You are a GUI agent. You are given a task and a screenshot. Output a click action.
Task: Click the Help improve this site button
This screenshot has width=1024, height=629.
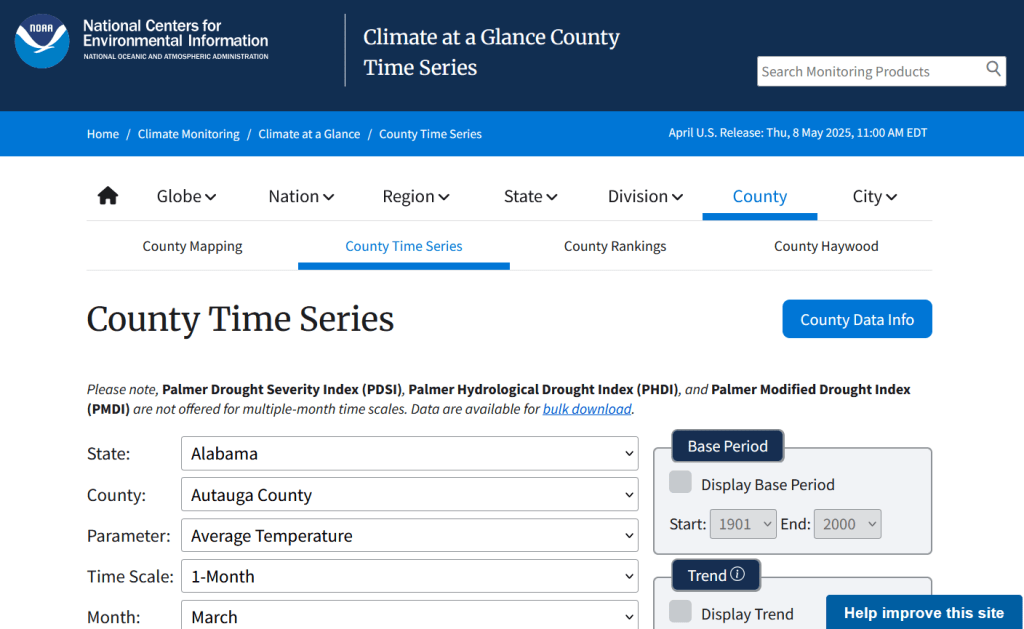pyautogui.click(x=924, y=613)
